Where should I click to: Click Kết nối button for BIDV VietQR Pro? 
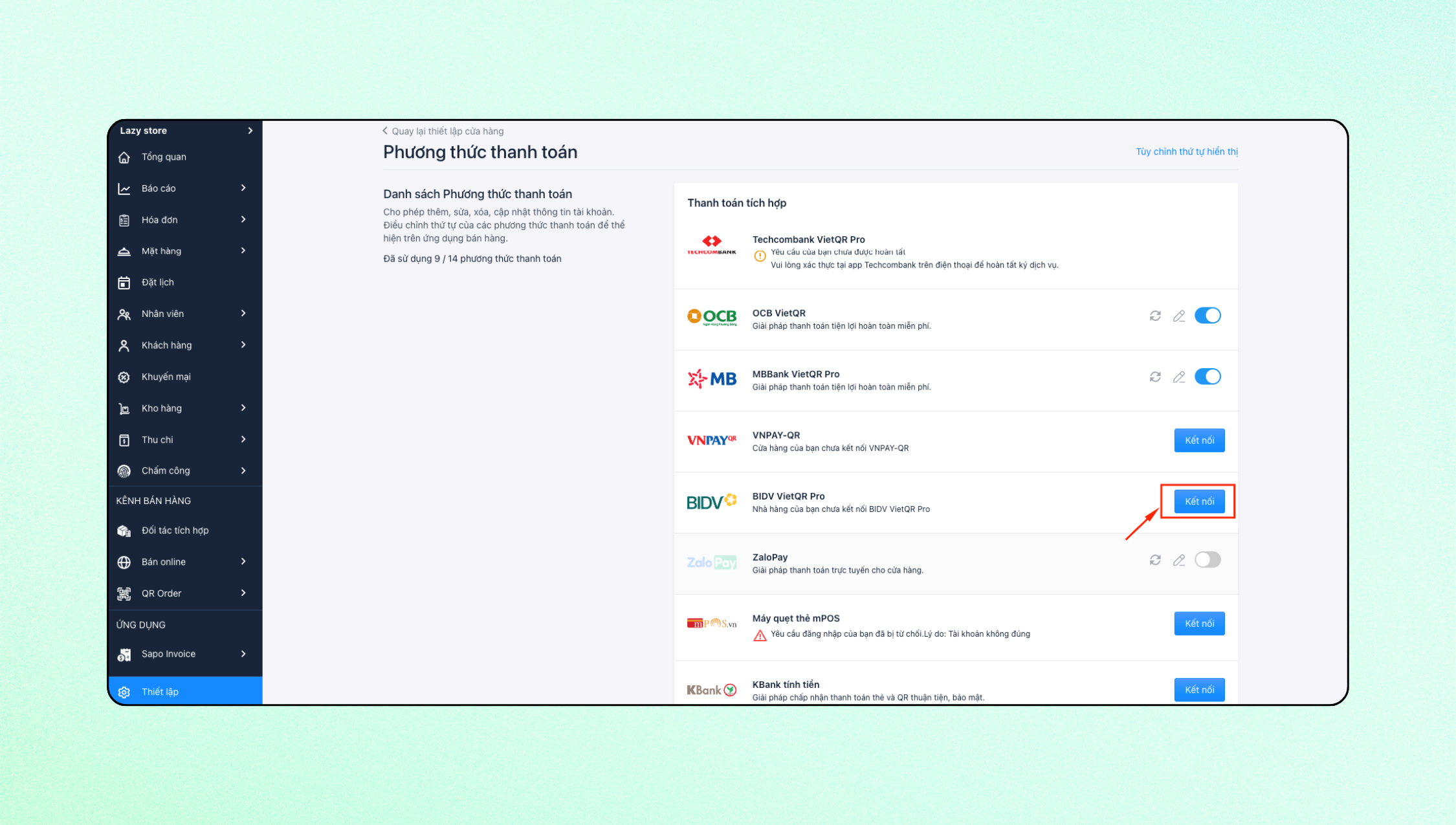point(1199,501)
